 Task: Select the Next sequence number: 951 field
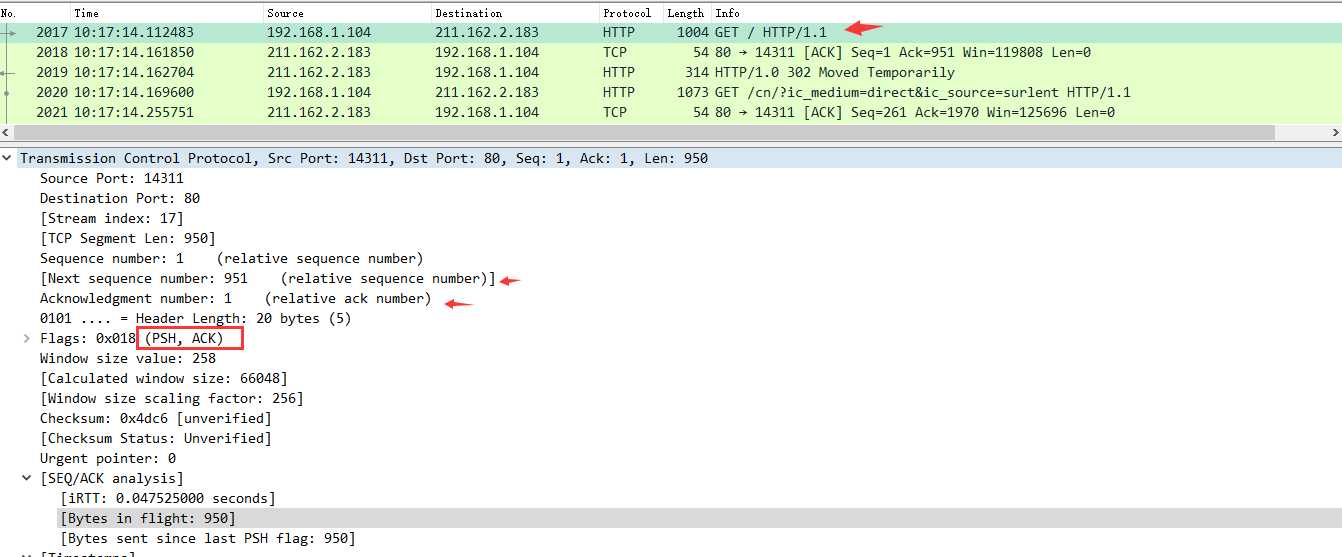coord(268,278)
